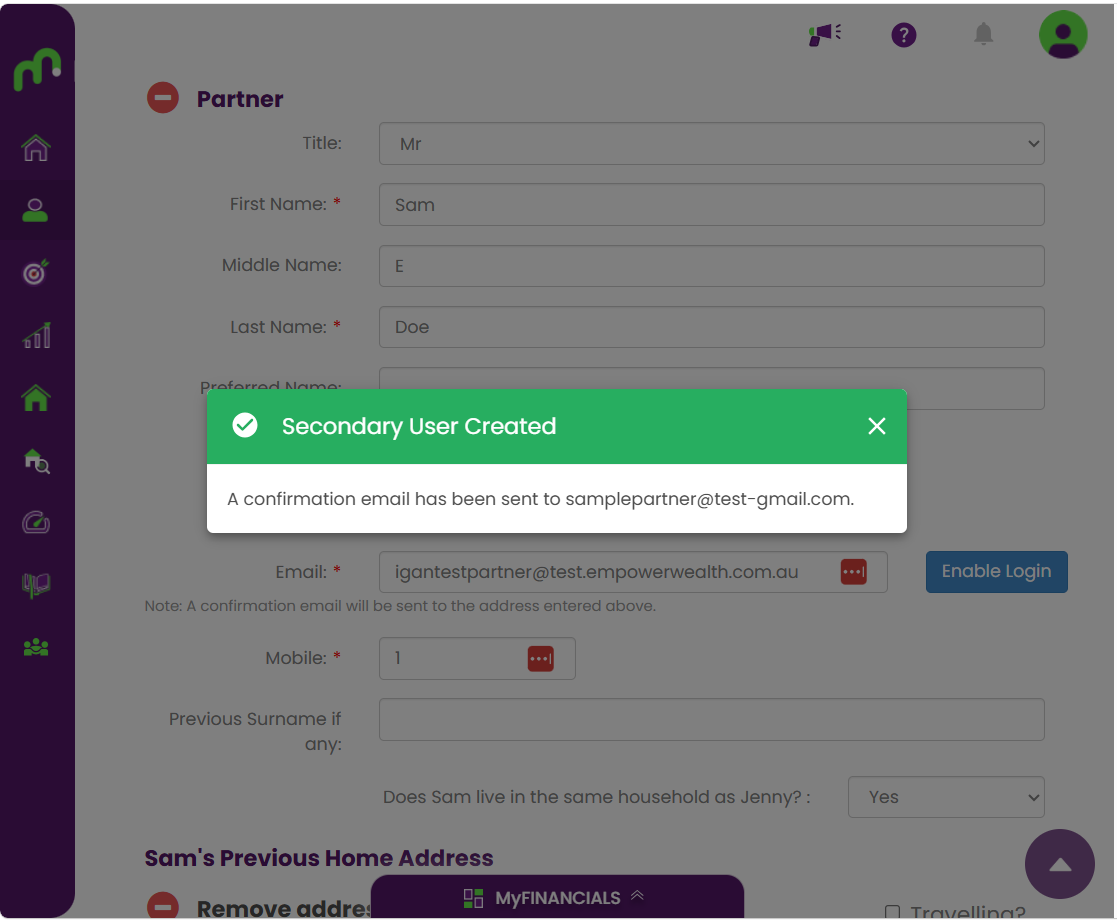Open the help question mark icon
Image resolution: width=1117 pixels, height=920 pixels.
tap(903, 34)
